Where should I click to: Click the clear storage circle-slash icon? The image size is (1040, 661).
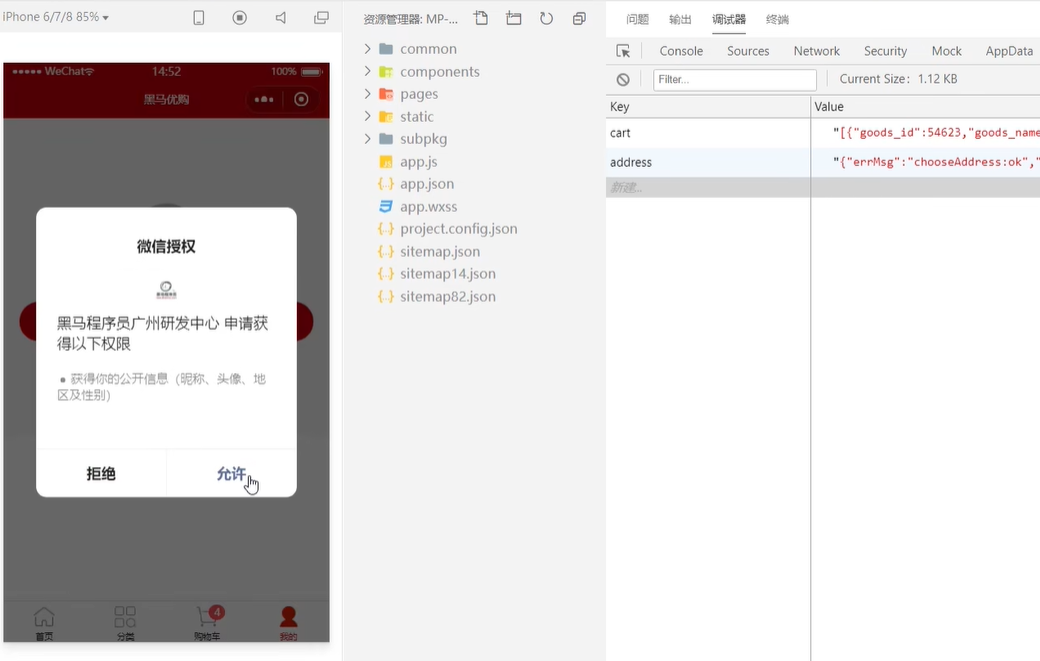coord(623,80)
